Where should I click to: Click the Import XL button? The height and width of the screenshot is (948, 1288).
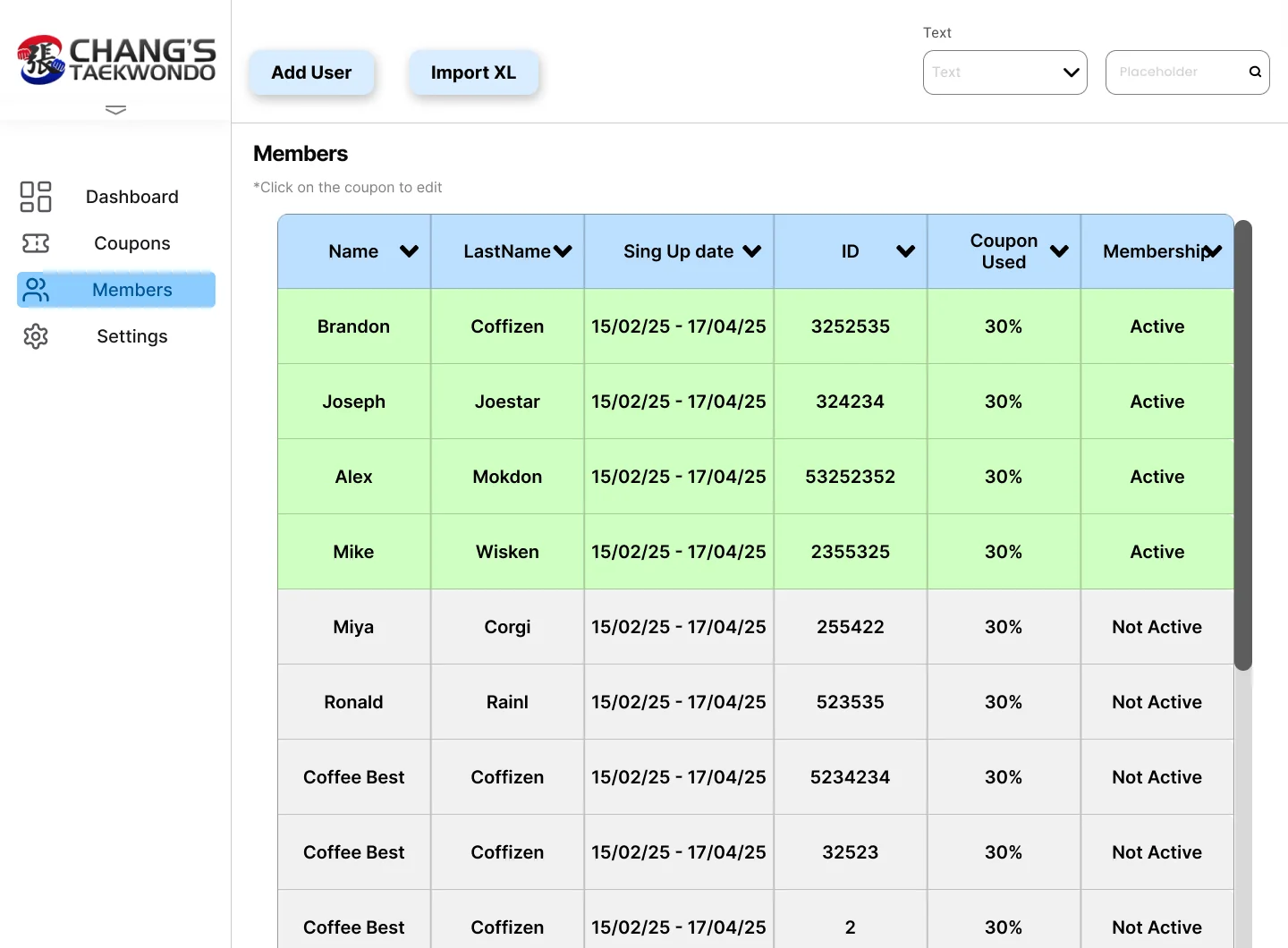click(474, 72)
